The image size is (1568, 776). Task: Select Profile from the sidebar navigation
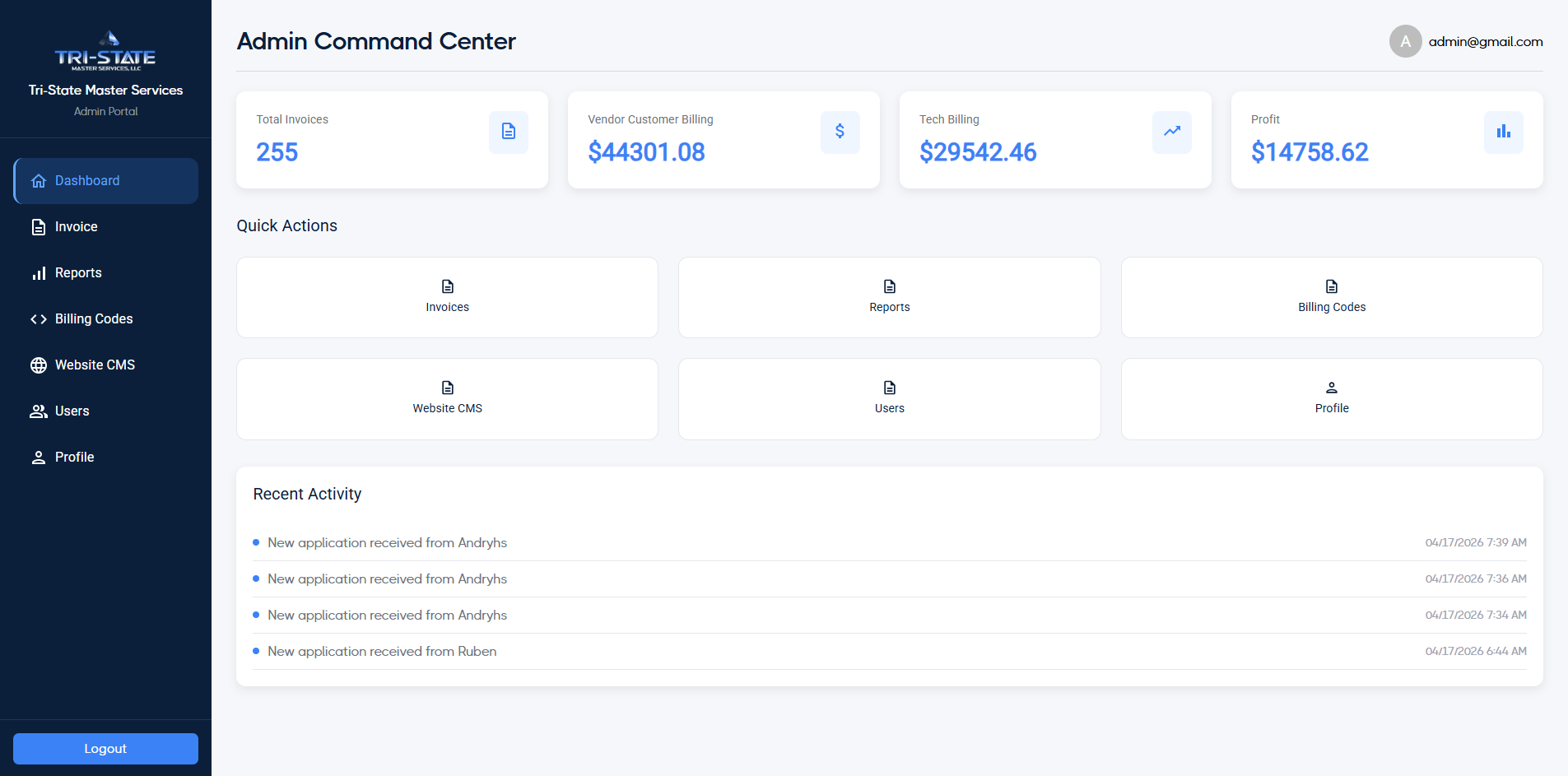tap(74, 458)
